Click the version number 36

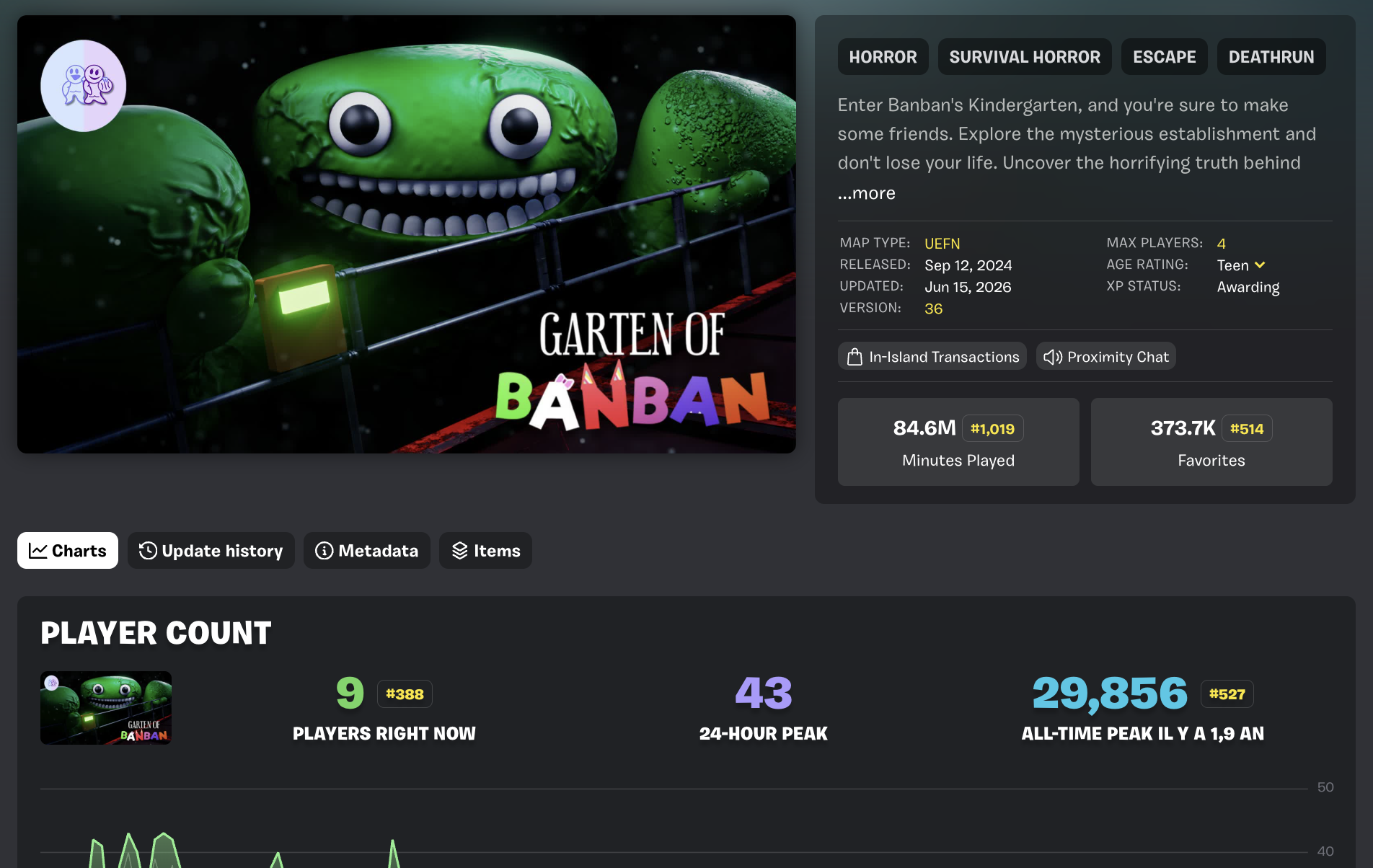934,309
